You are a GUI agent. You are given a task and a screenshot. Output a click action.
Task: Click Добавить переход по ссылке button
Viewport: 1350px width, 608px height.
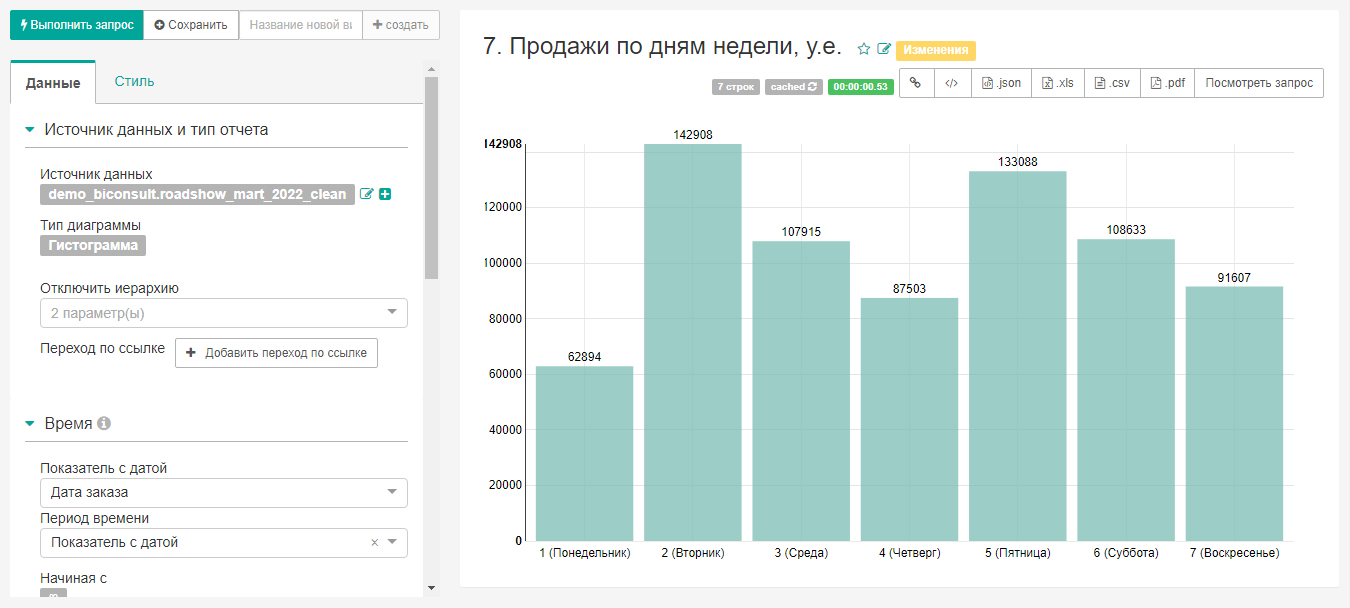(x=276, y=353)
